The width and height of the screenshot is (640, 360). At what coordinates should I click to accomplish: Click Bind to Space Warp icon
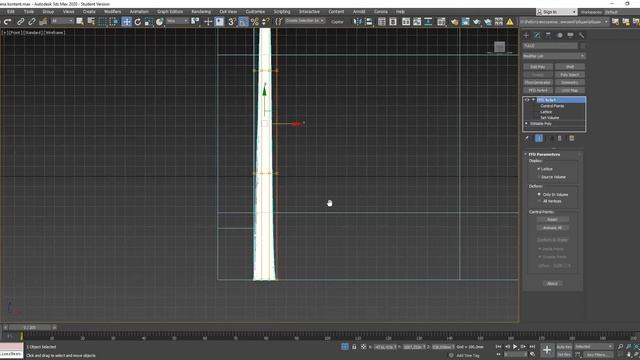point(43,22)
